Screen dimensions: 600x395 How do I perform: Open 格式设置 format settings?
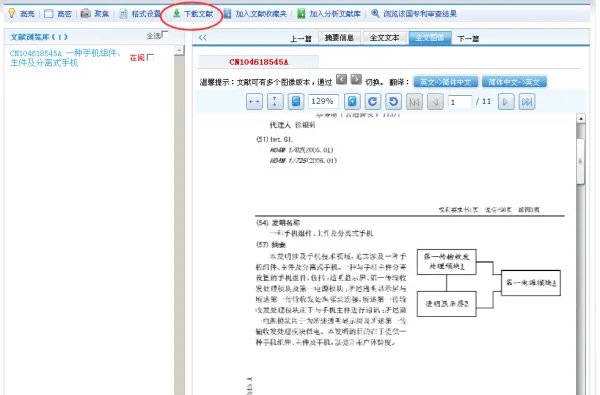140,14
